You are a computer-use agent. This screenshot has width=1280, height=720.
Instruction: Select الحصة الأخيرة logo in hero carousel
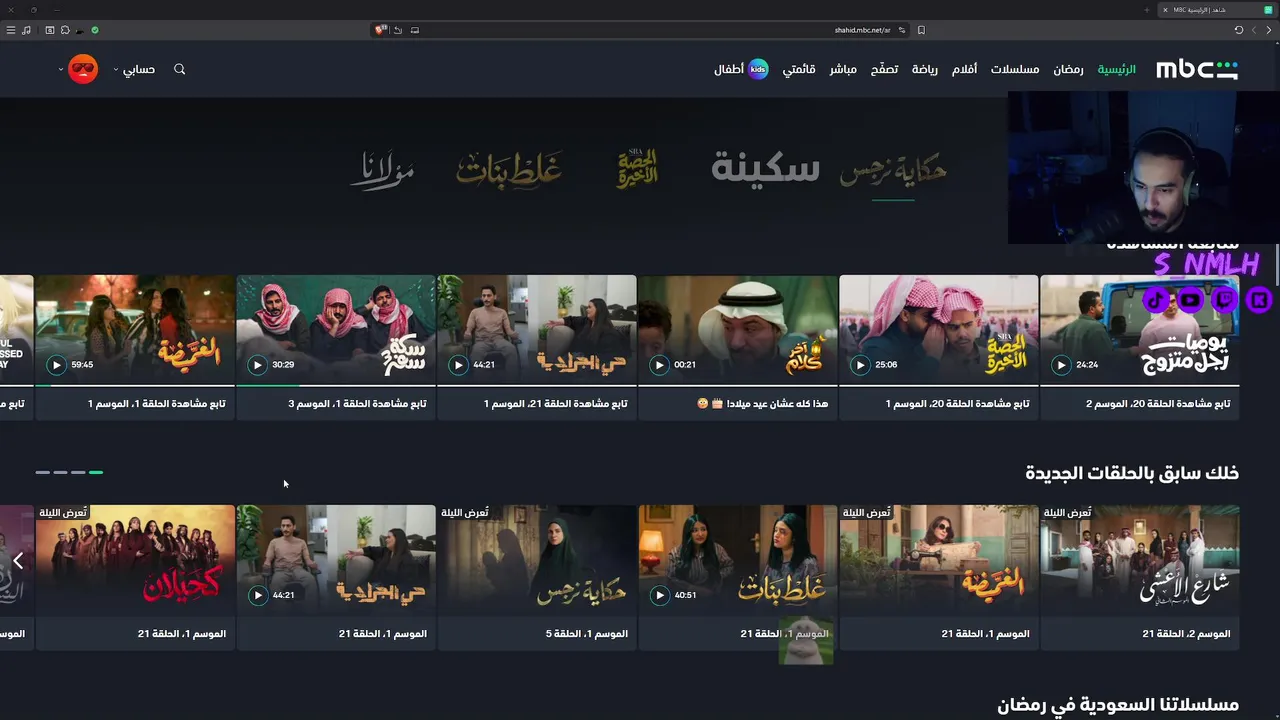[x=637, y=168]
